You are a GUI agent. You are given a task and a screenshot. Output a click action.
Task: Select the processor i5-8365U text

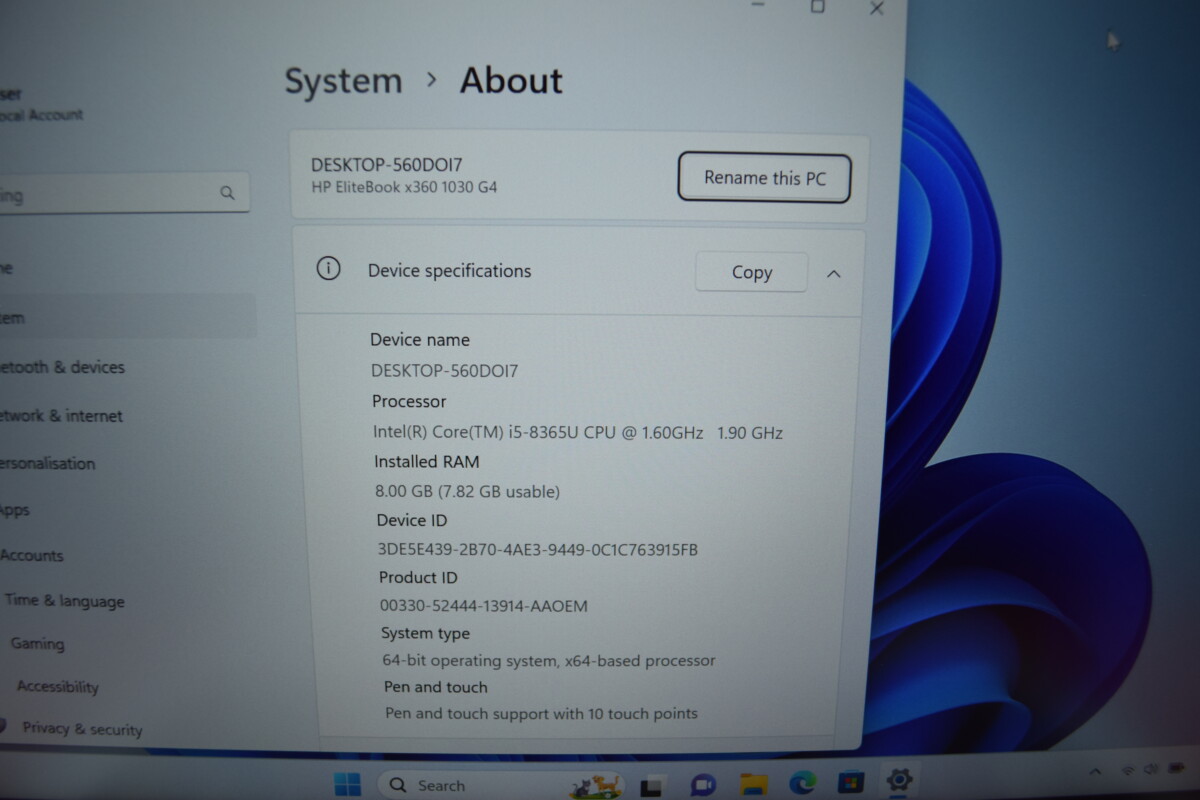(578, 433)
